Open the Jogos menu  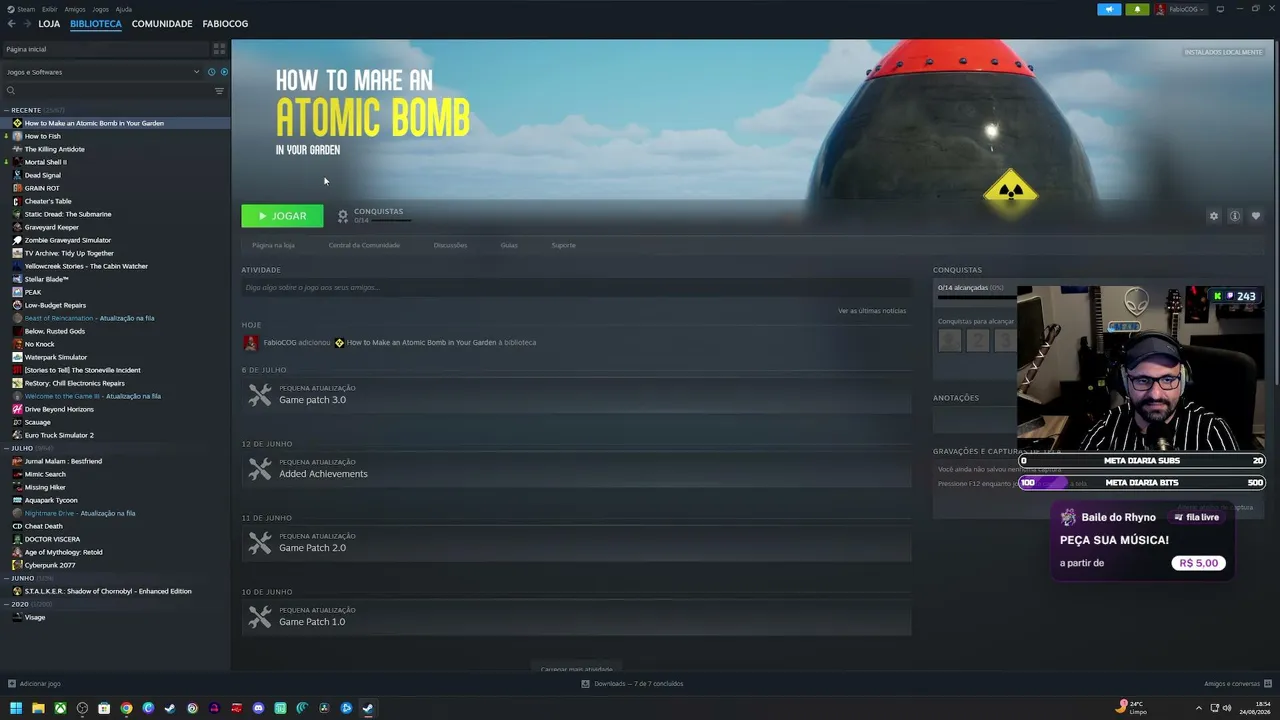[100, 9]
